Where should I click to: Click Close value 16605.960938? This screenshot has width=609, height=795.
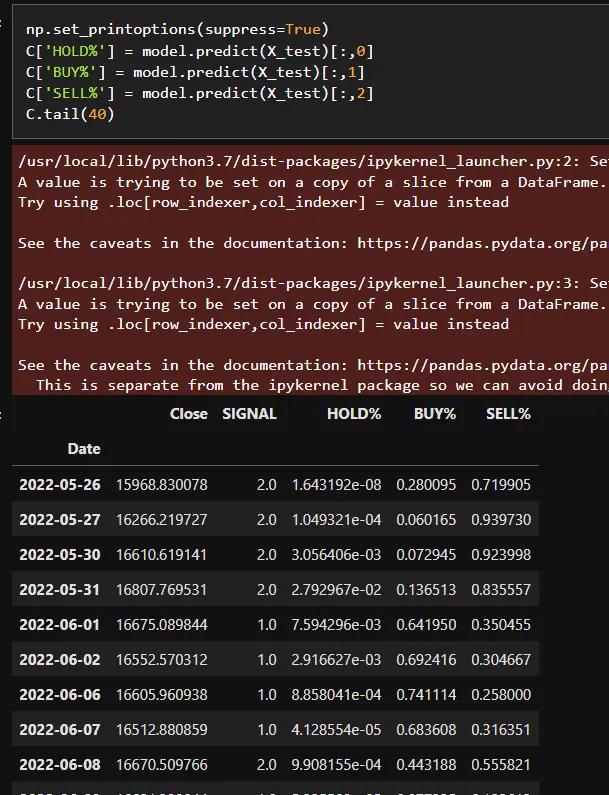pos(162,695)
